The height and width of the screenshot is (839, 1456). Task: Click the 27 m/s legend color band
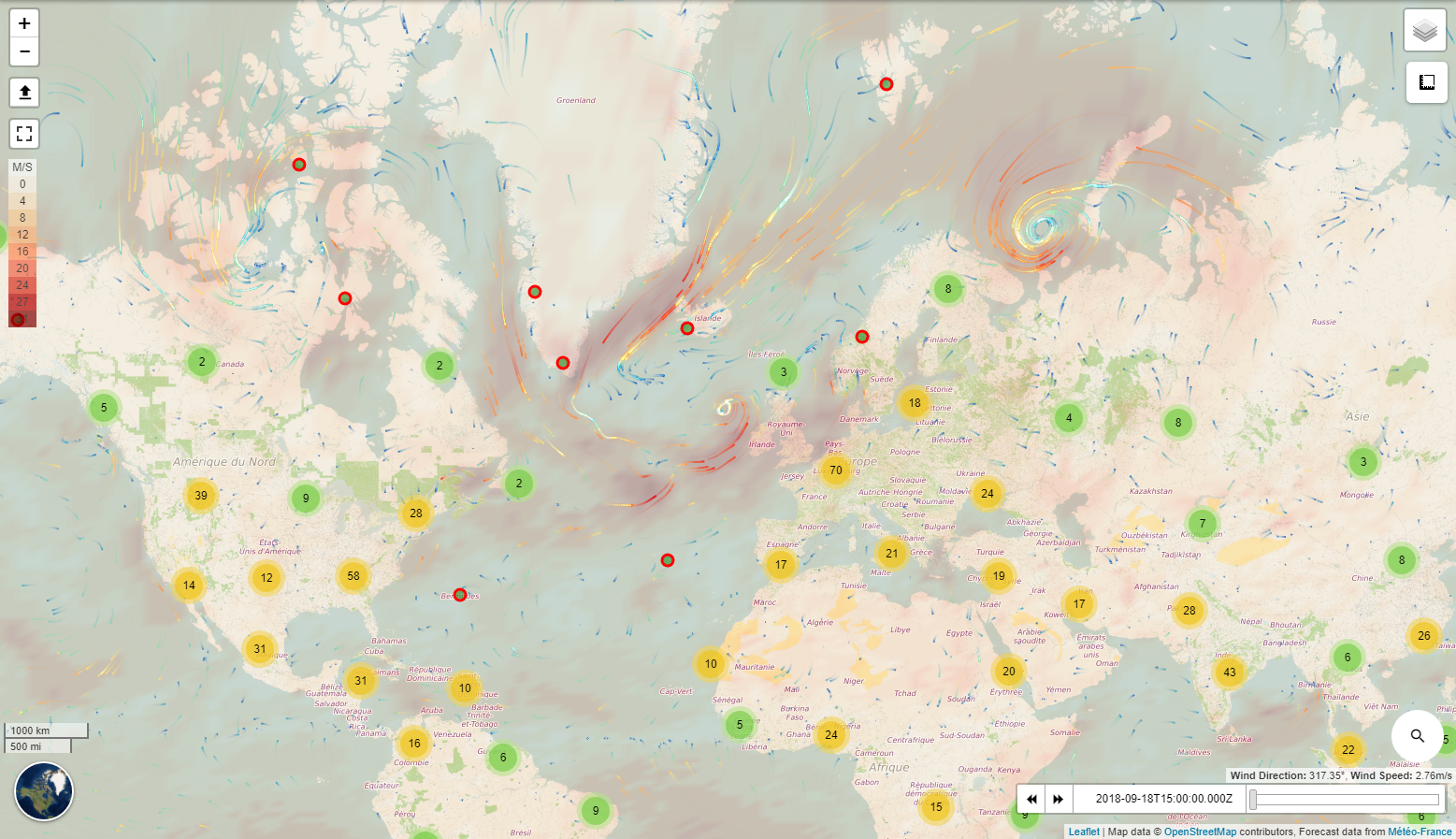click(x=22, y=302)
